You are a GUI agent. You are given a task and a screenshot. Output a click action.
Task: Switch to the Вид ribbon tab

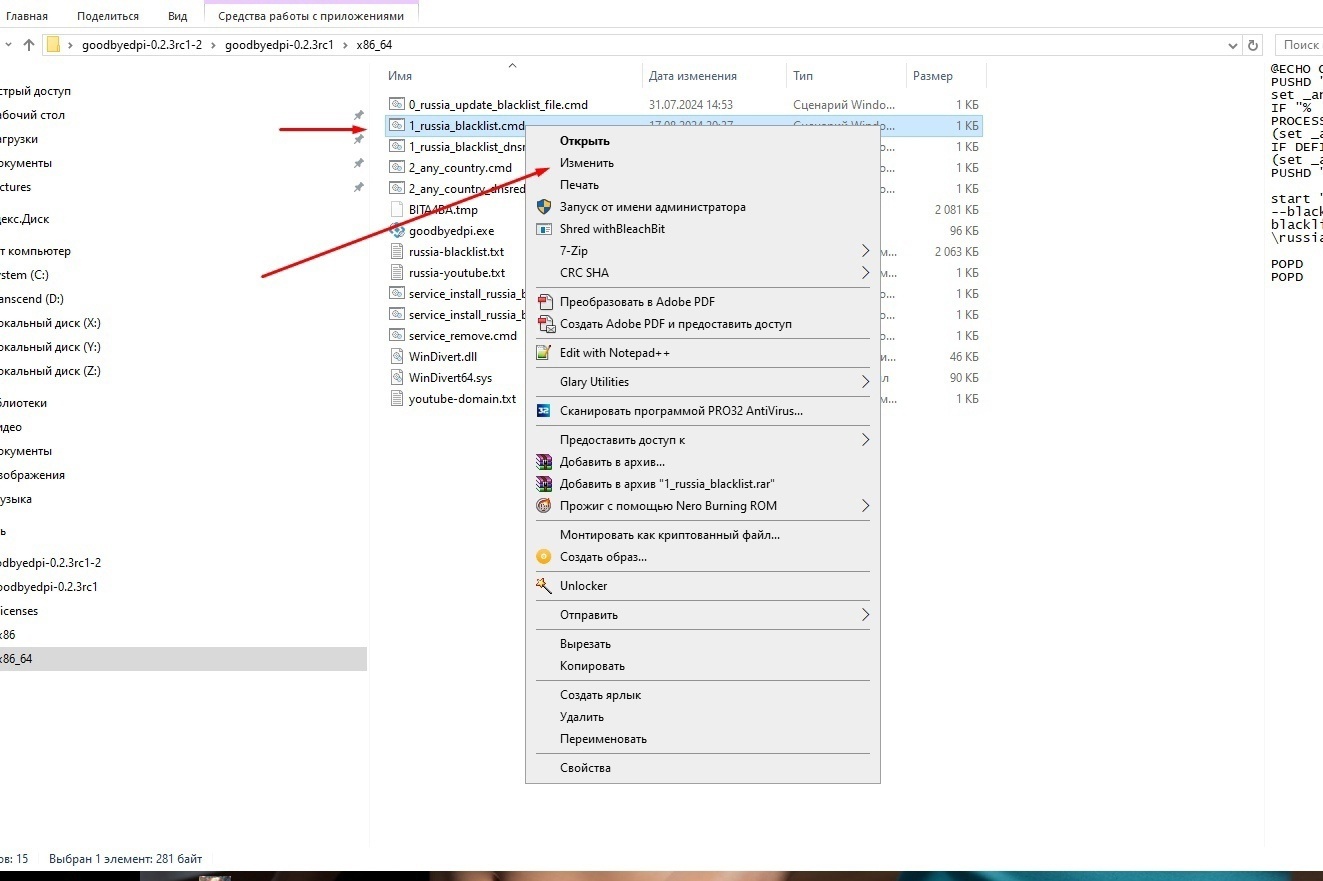pyautogui.click(x=177, y=16)
